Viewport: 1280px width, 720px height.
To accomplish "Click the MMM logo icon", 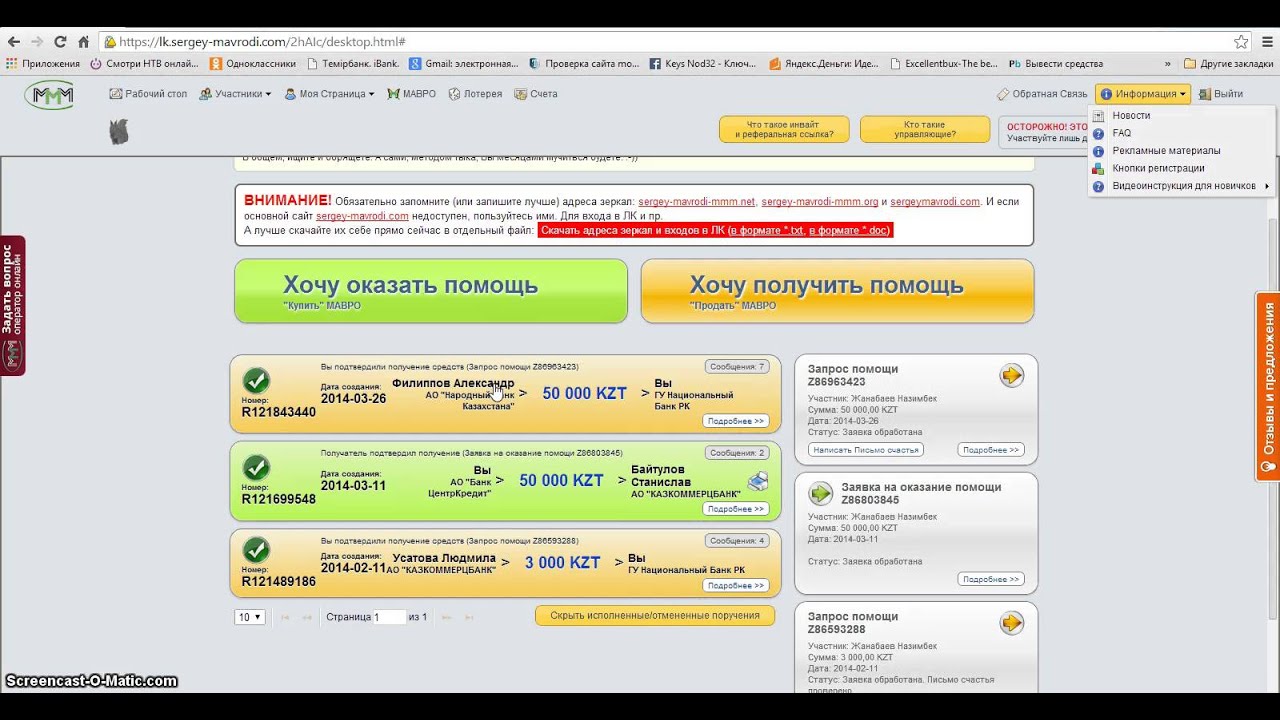I will 48,95.
